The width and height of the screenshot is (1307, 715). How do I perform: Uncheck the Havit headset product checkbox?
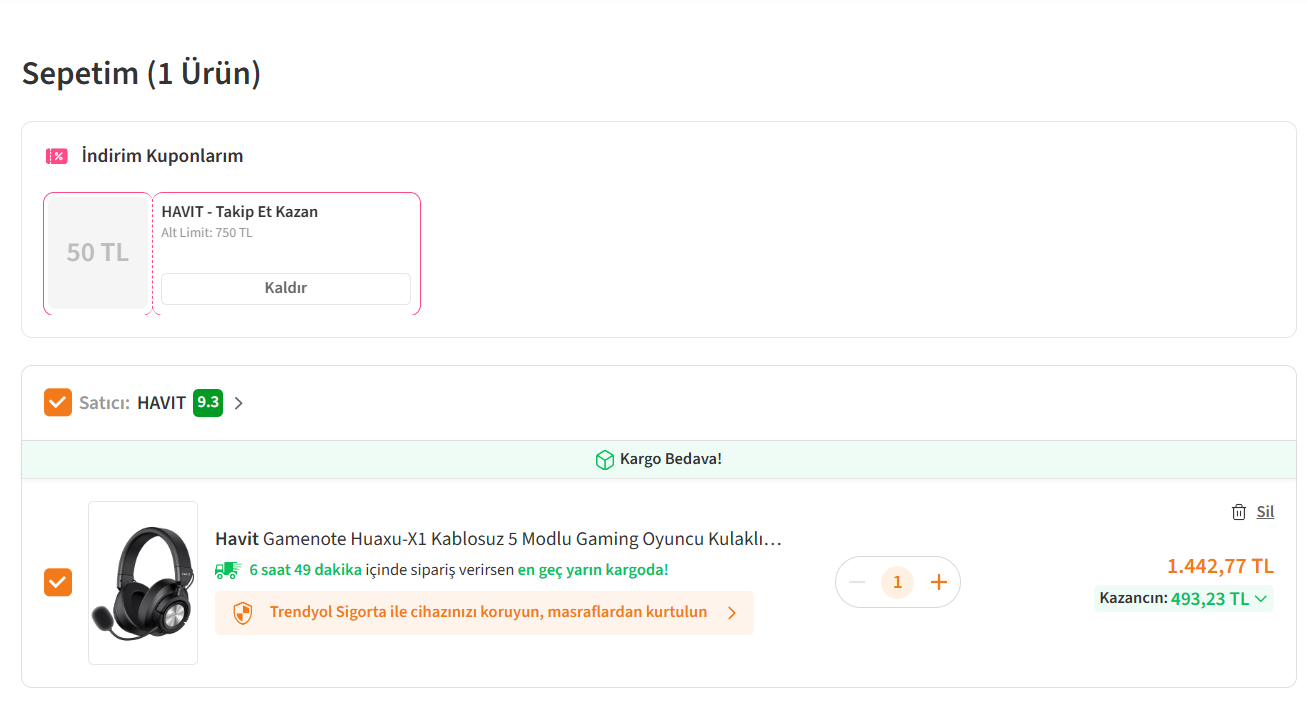(58, 582)
